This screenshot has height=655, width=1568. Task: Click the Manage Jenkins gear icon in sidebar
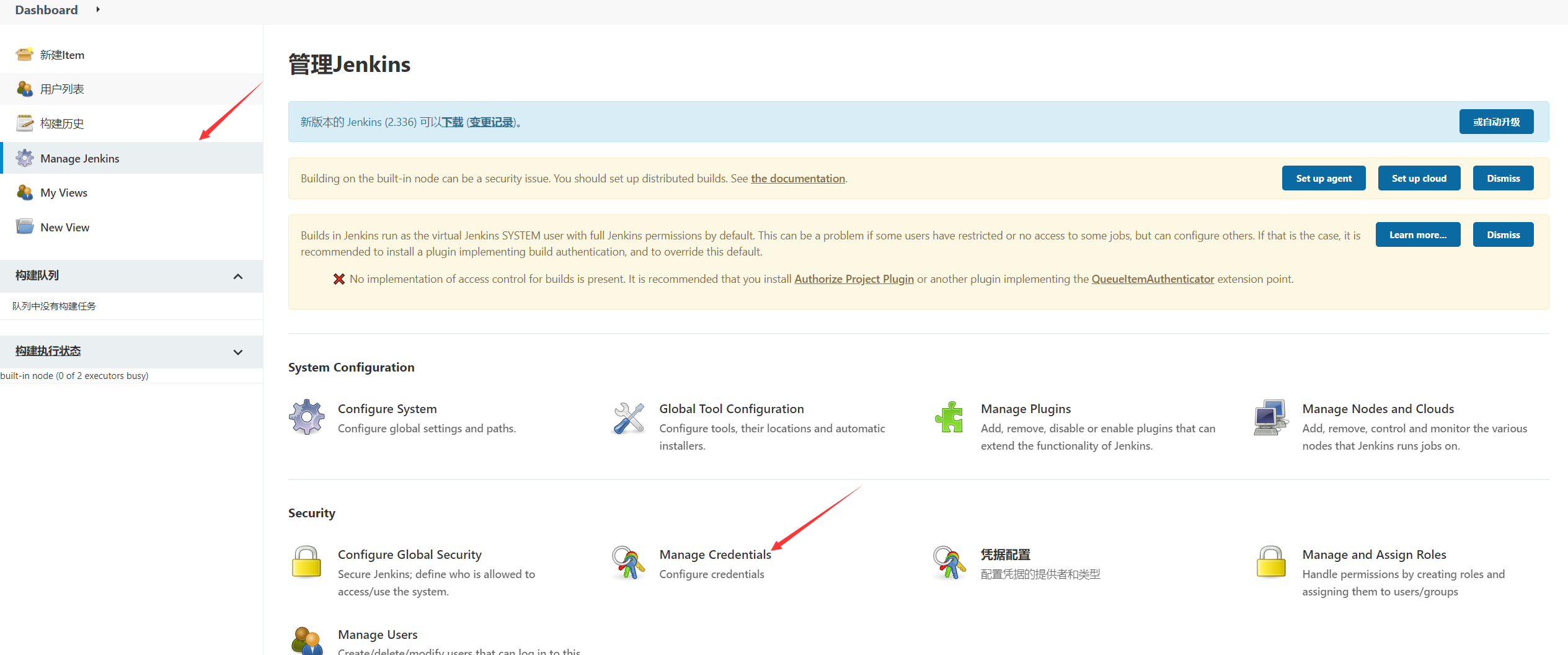(24, 158)
